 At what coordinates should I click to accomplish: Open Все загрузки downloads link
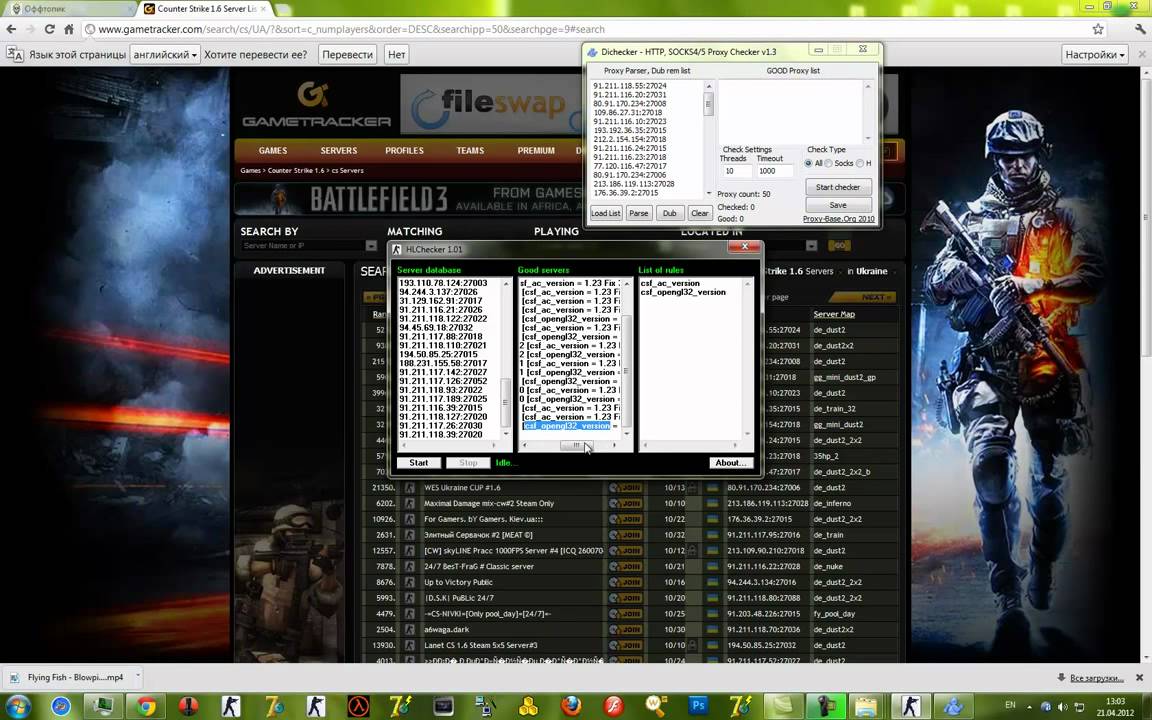coord(1096,678)
